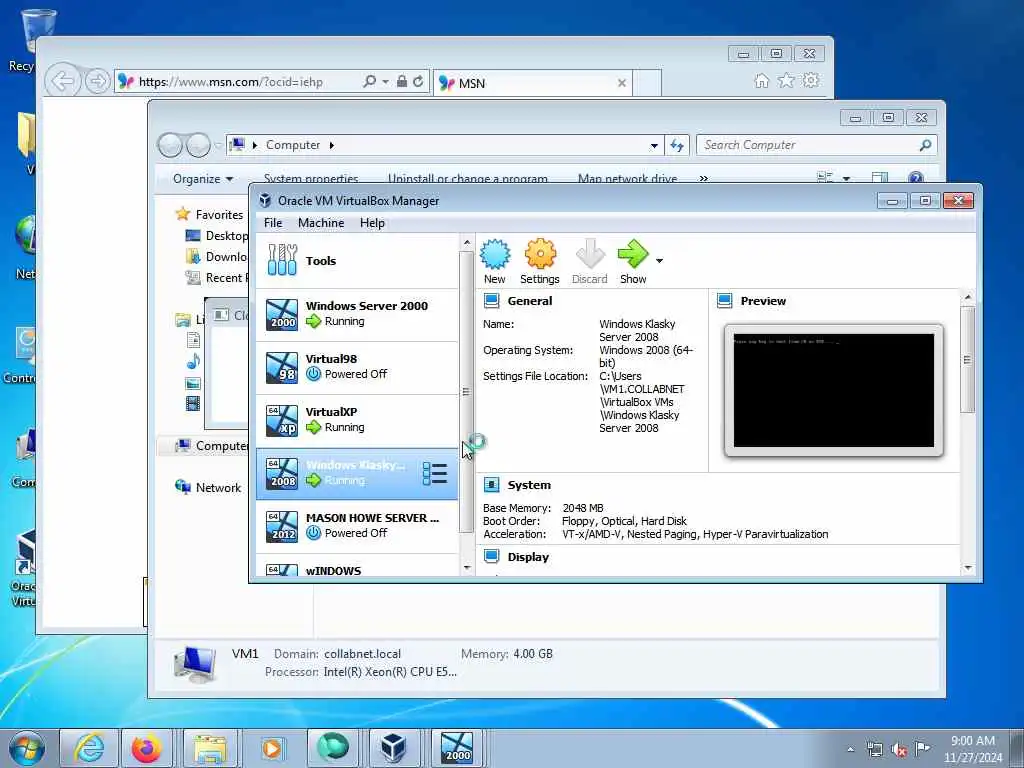Click Uninstall or change a program

[468, 178]
